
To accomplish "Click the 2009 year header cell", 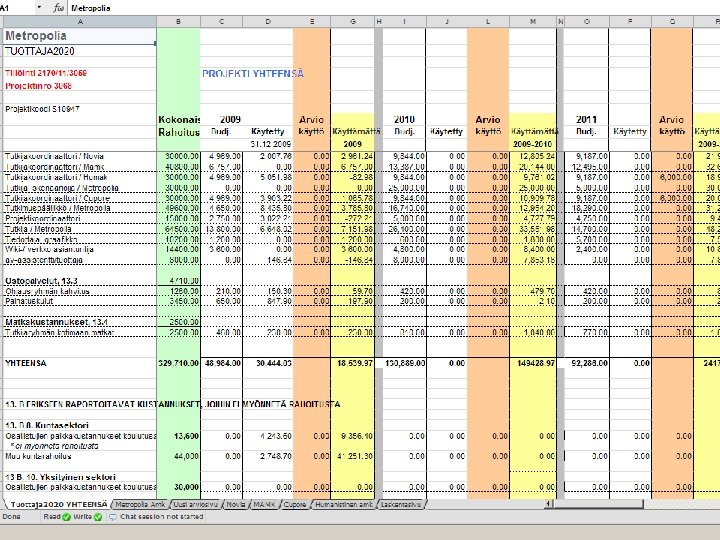I will (x=230, y=119).
